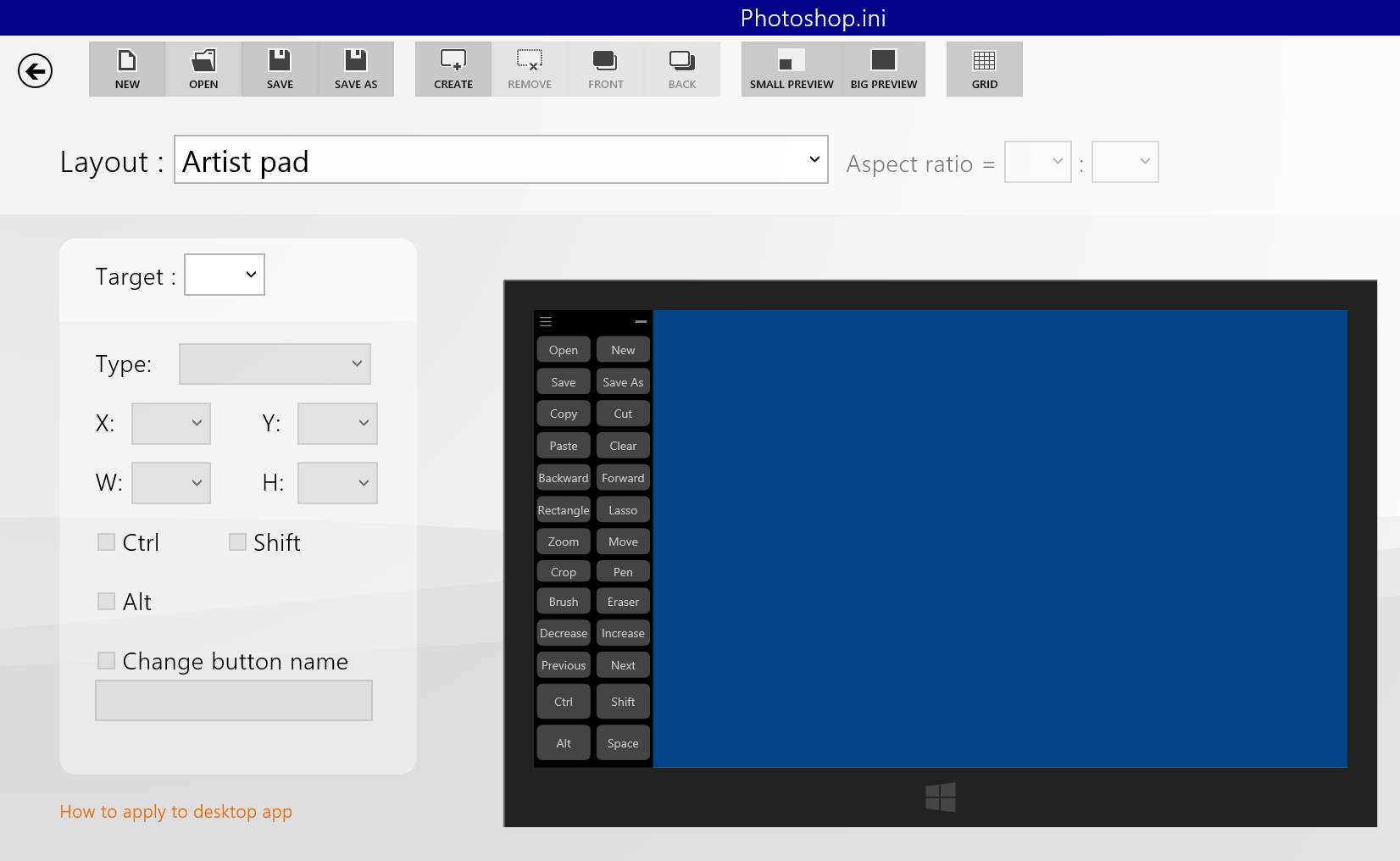Expand the Layout dropdown showing Artist pad

[501, 159]
